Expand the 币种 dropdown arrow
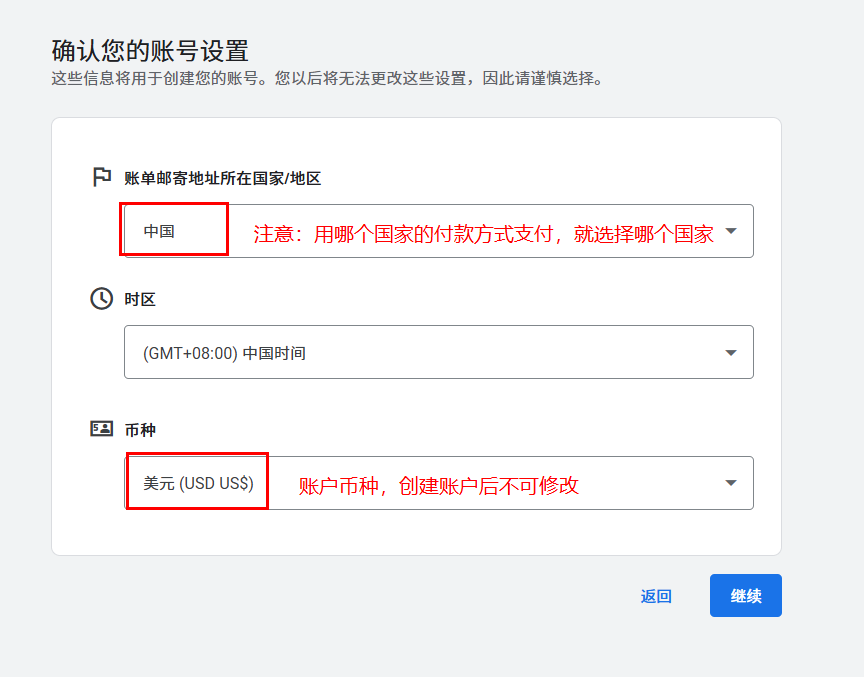 click(x=730, y=483)
